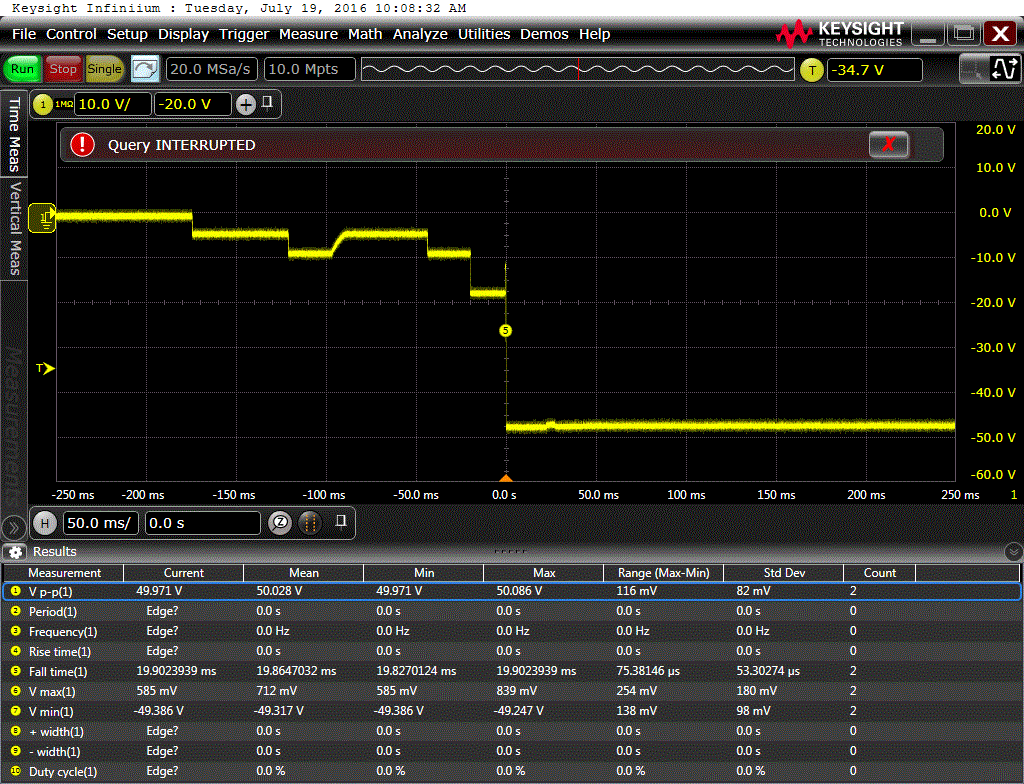
Task: Select the Period(1) measurement row
Action: point(511,612)
